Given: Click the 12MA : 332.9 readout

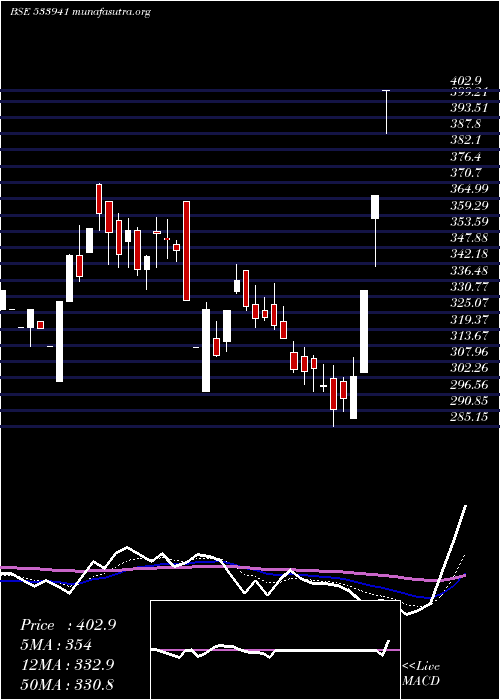Looking at the screenshot, I should 67,665.
